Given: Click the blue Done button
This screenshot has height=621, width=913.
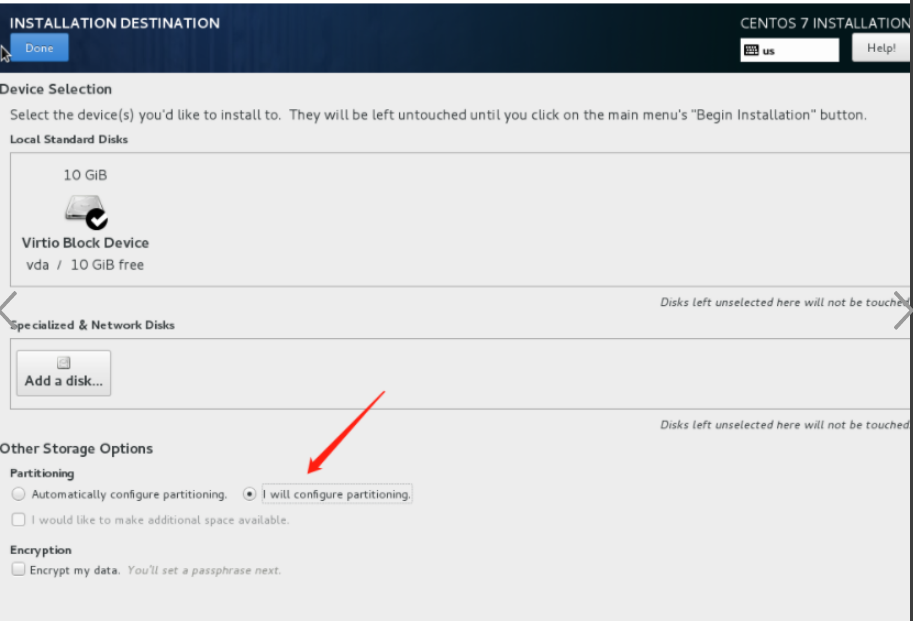Looking at the screenshot, I should (x=39, y=48).
